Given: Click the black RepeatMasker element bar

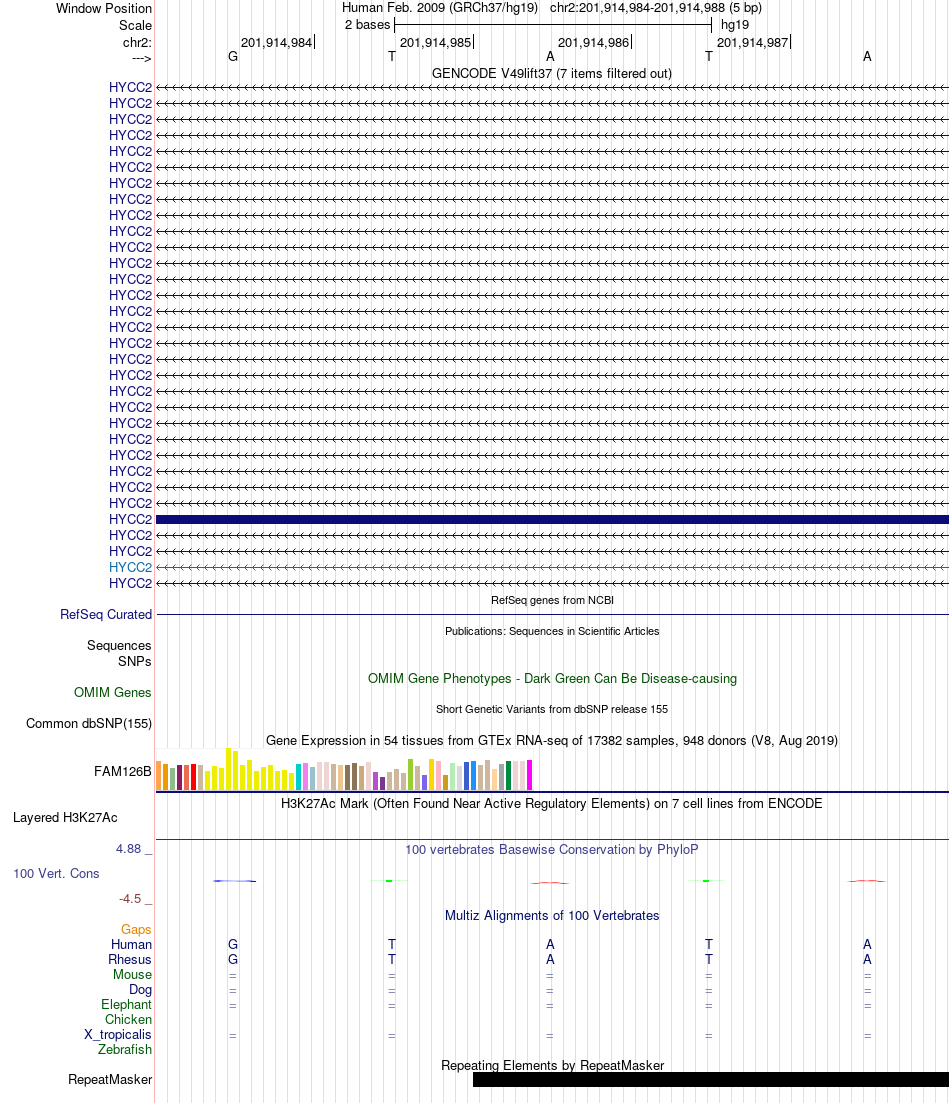Looking at the screenshot, I should 711,1079.
